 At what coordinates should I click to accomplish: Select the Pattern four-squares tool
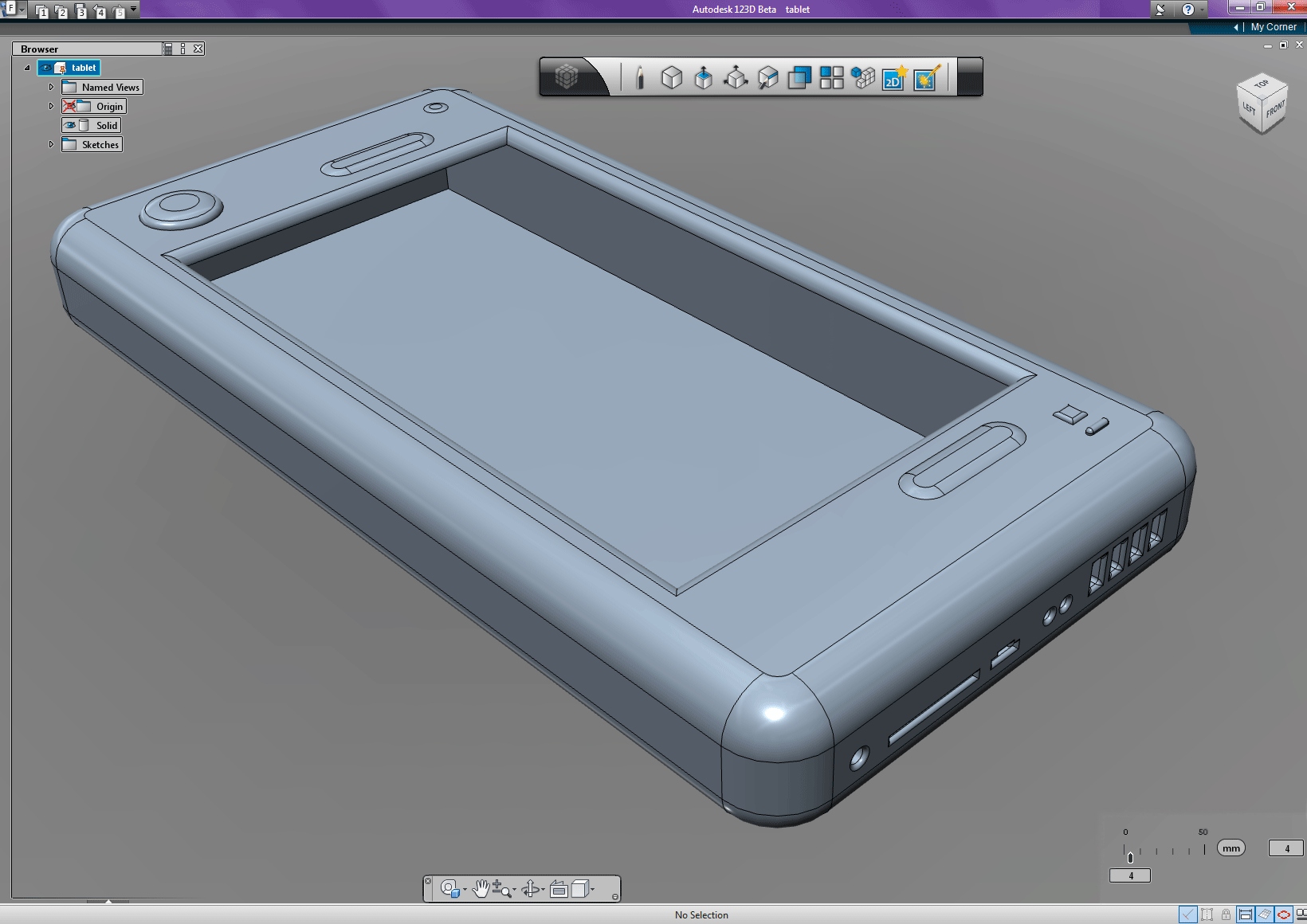click(831, 77)
